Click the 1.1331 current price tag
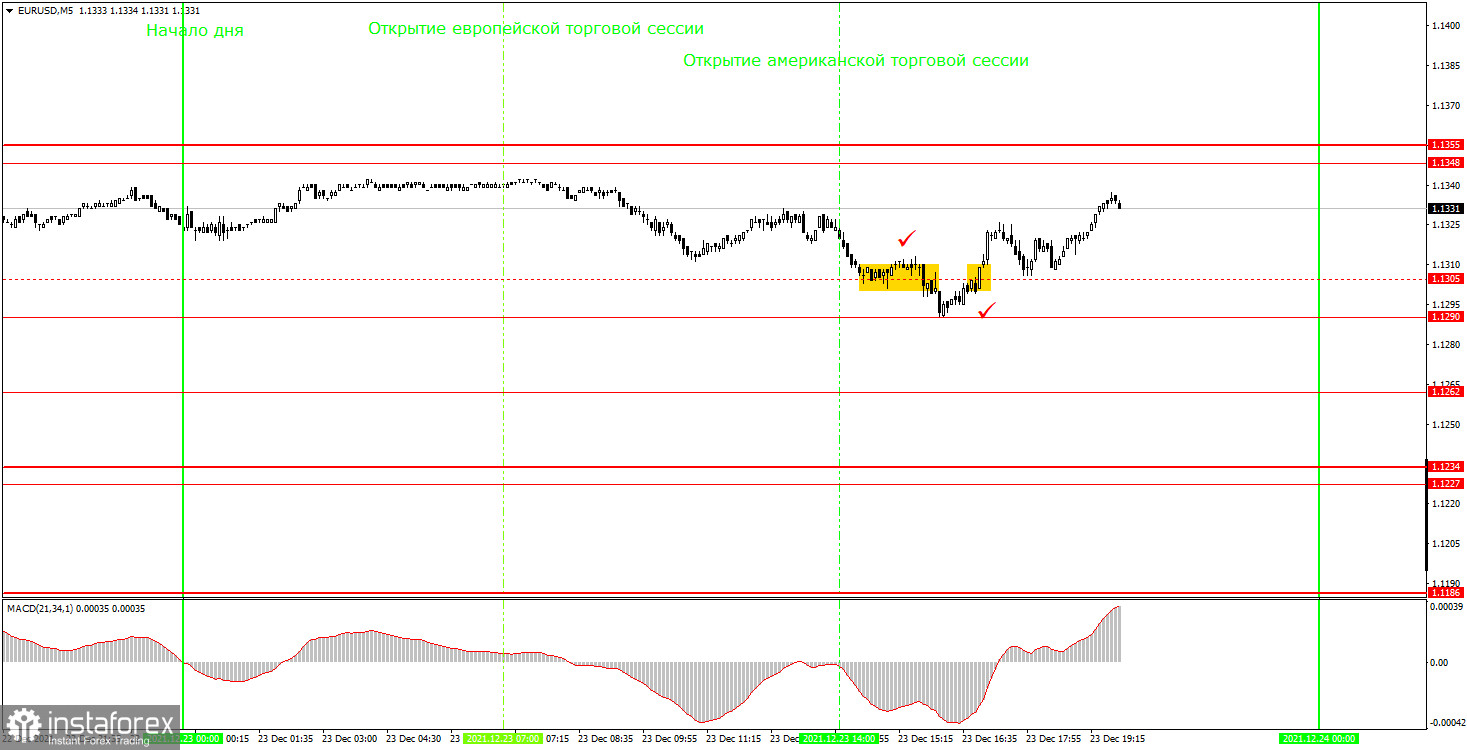 pyautogui.click(x=1446, y=209)
